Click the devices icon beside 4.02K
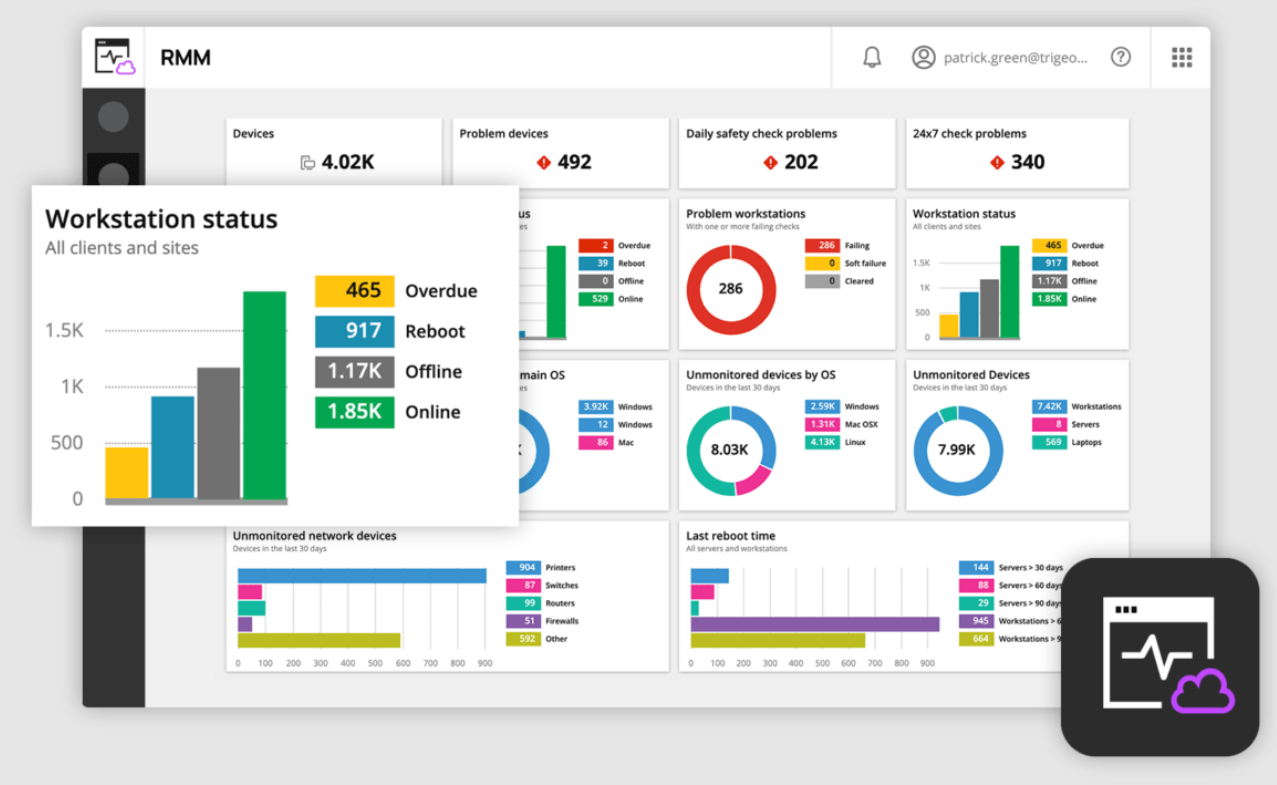Screen dimensions: 1277x785 click(308, 163)
